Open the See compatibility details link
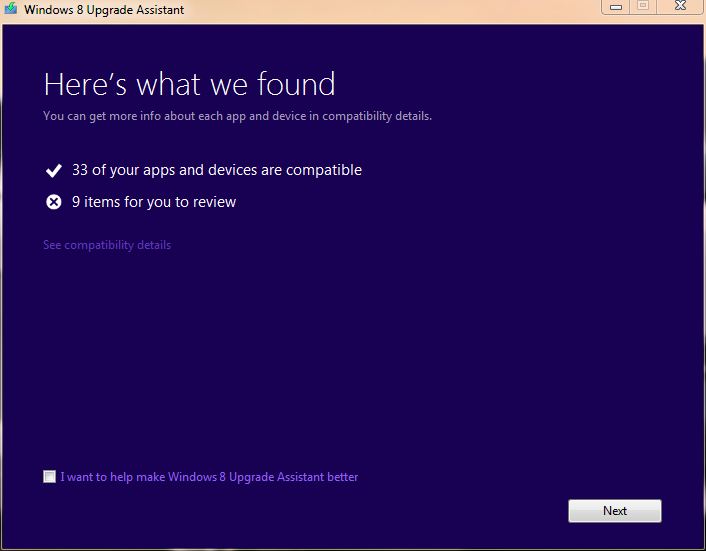Image resolution: width=706 pixels, height=551 pixels. (x=107, y=245)
